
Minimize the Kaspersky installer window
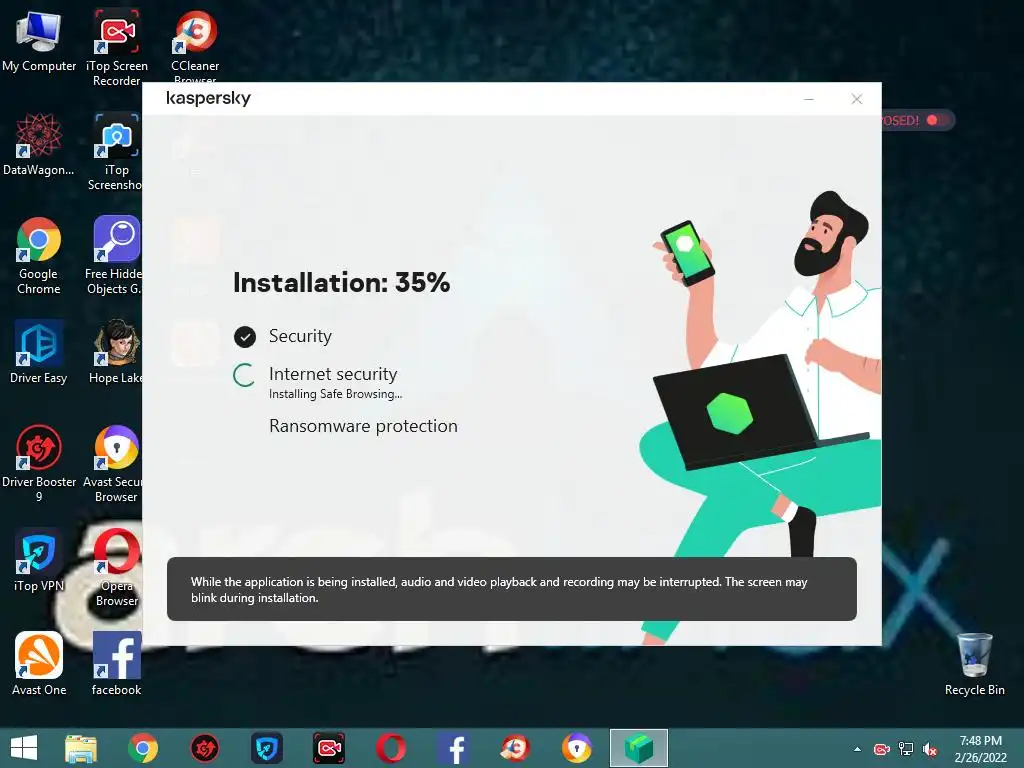click(808, 99)
